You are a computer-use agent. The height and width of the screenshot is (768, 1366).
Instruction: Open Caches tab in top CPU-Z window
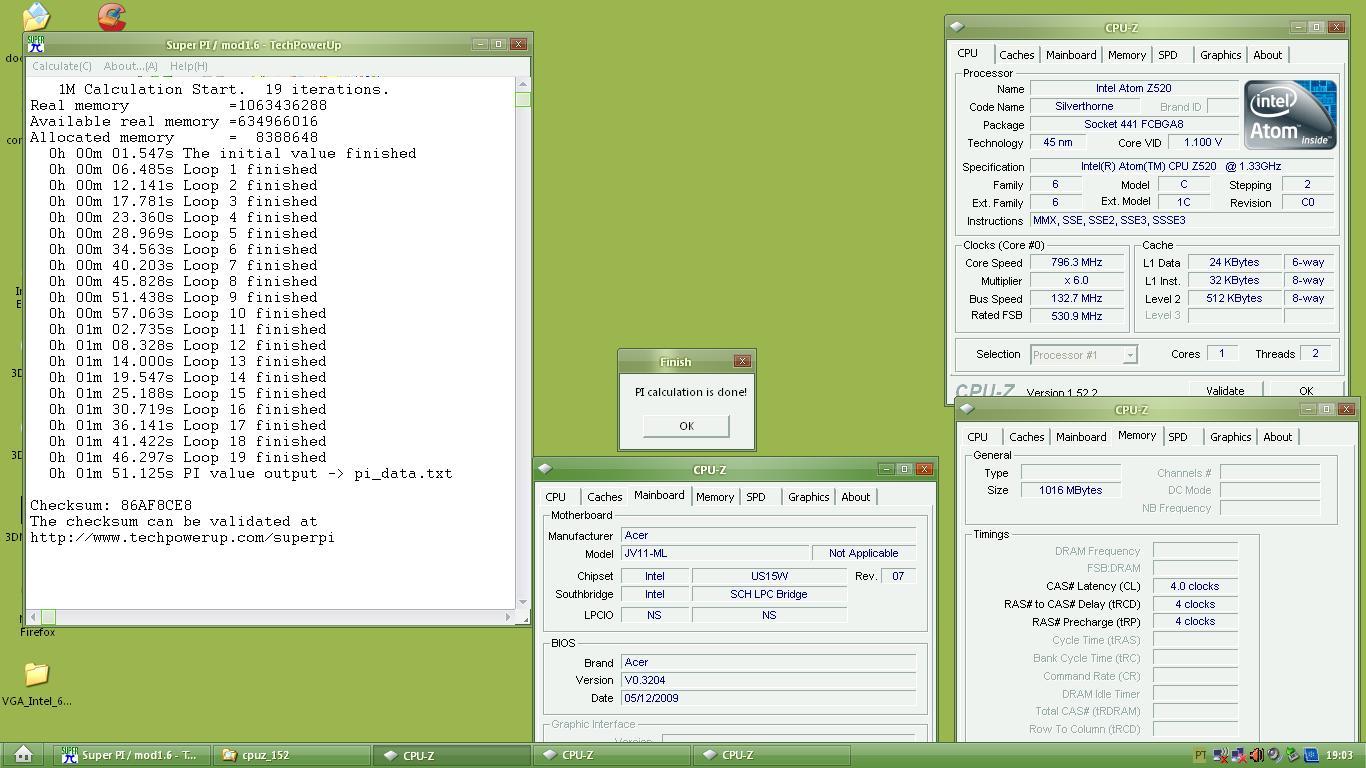(x=1016, y=55)
